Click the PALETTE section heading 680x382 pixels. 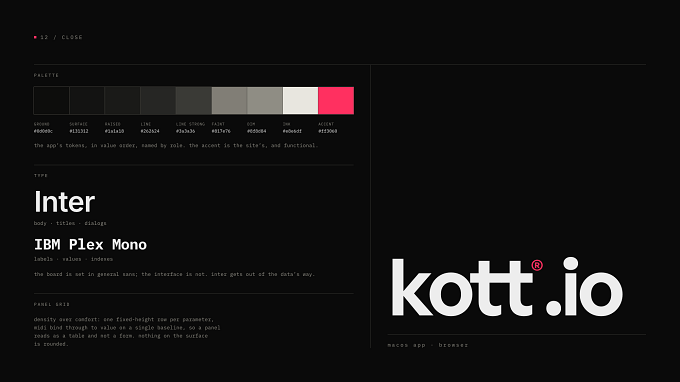[x=46, y=75]
